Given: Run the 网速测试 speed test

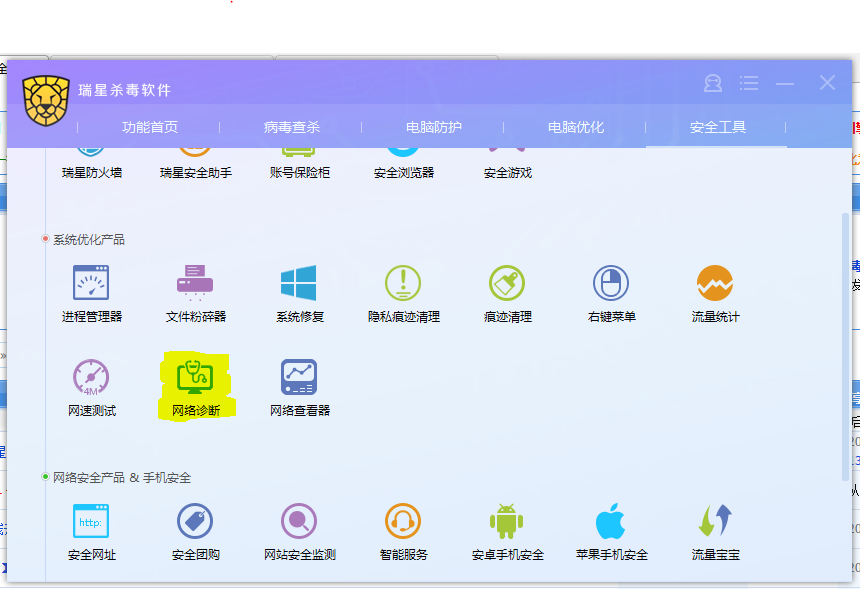Looking at the screenshot, I should pos(91,388).
